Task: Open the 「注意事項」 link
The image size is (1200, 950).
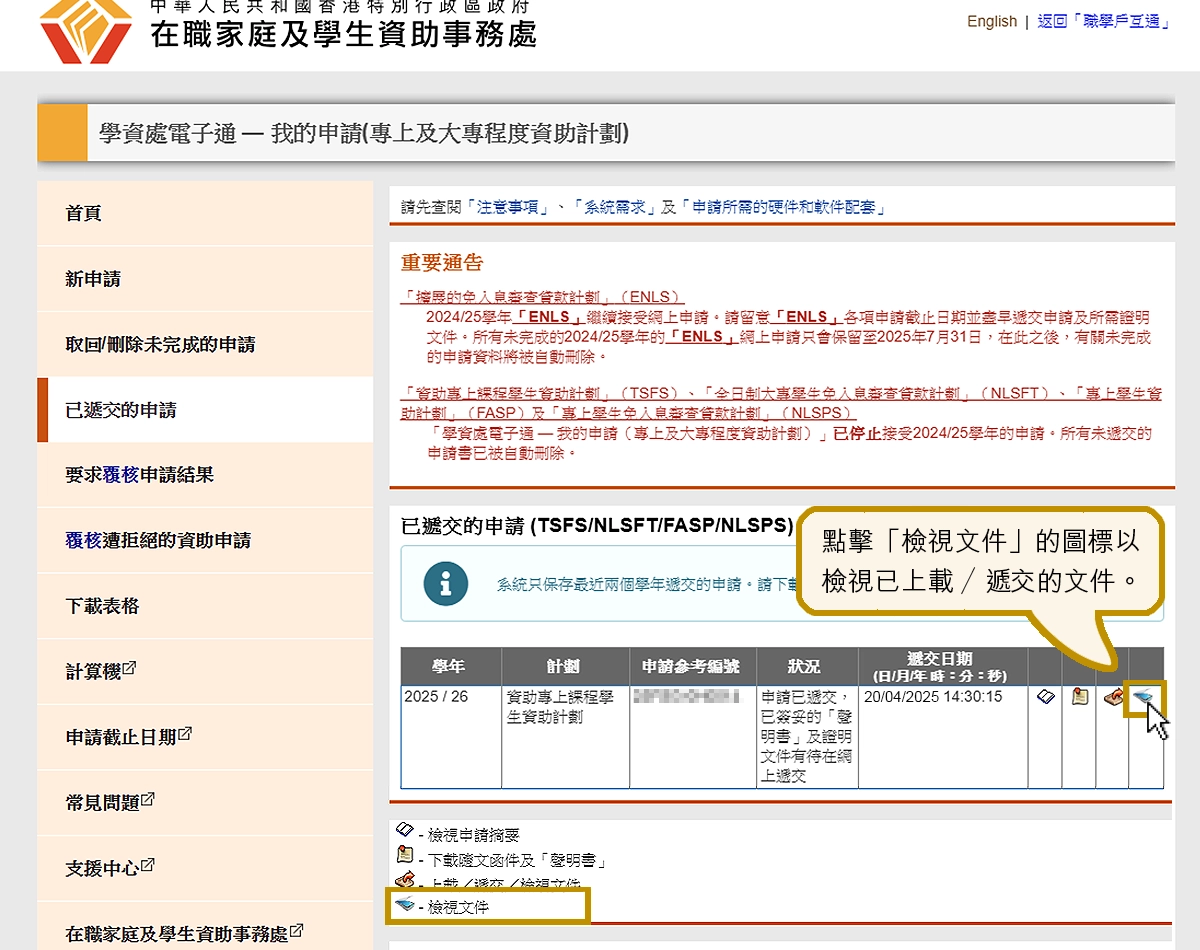Action: tap(509, 208)
